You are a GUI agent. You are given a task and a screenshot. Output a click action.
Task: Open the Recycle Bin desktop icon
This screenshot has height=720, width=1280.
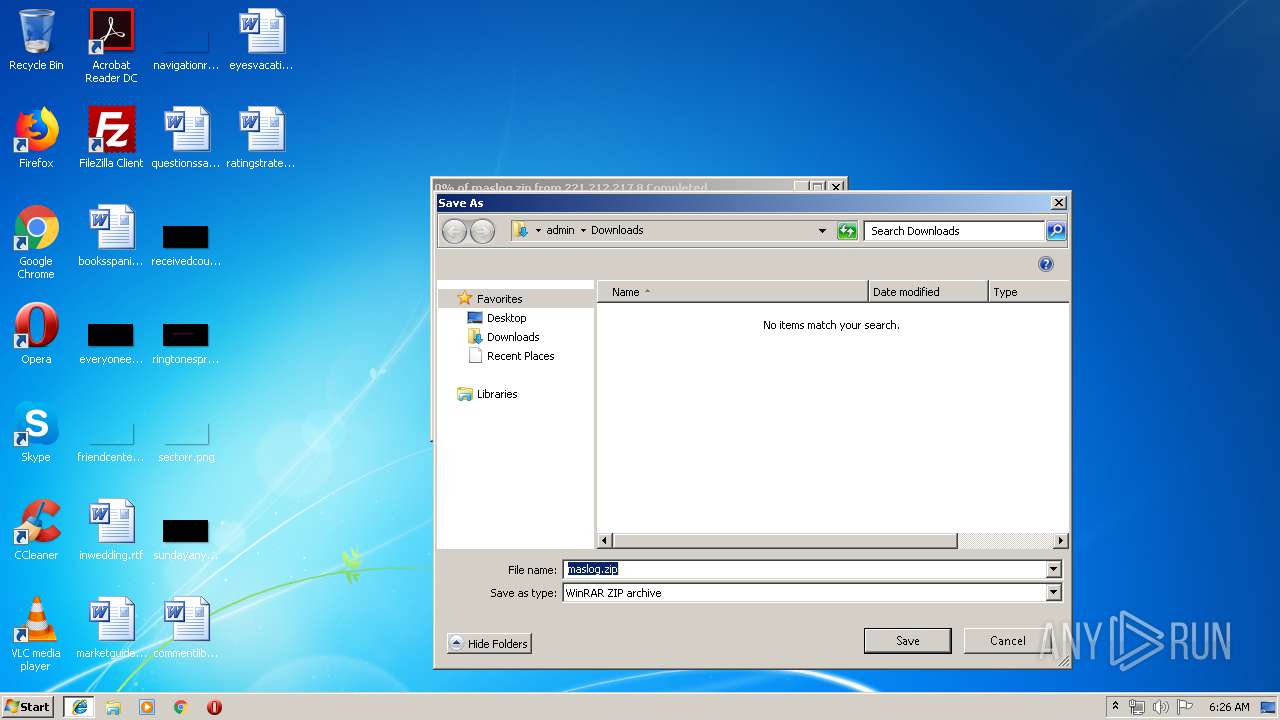pyautogui.click(x=36, y=40)
